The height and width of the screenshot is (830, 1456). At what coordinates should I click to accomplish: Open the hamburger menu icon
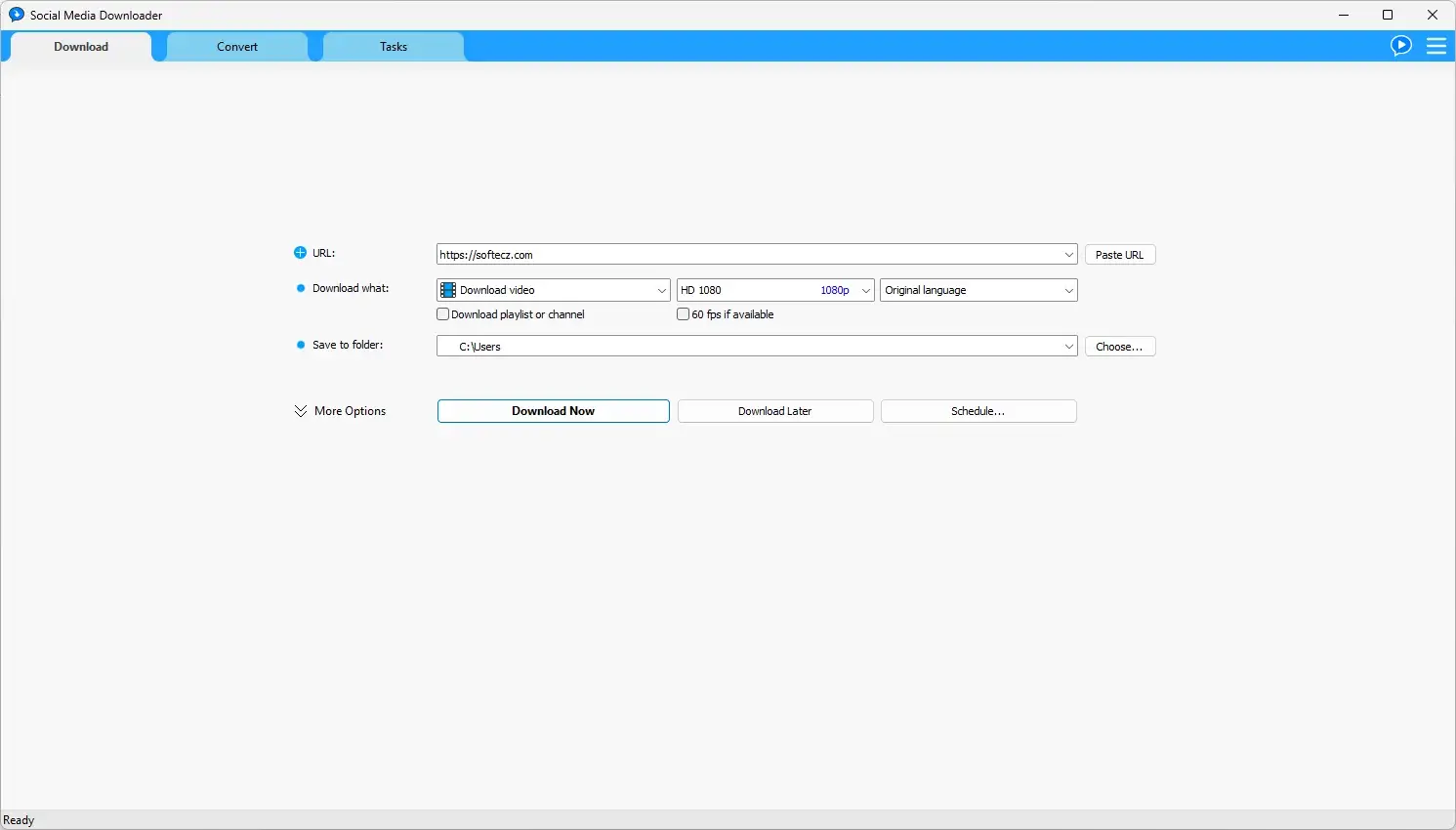(1436, 46)
